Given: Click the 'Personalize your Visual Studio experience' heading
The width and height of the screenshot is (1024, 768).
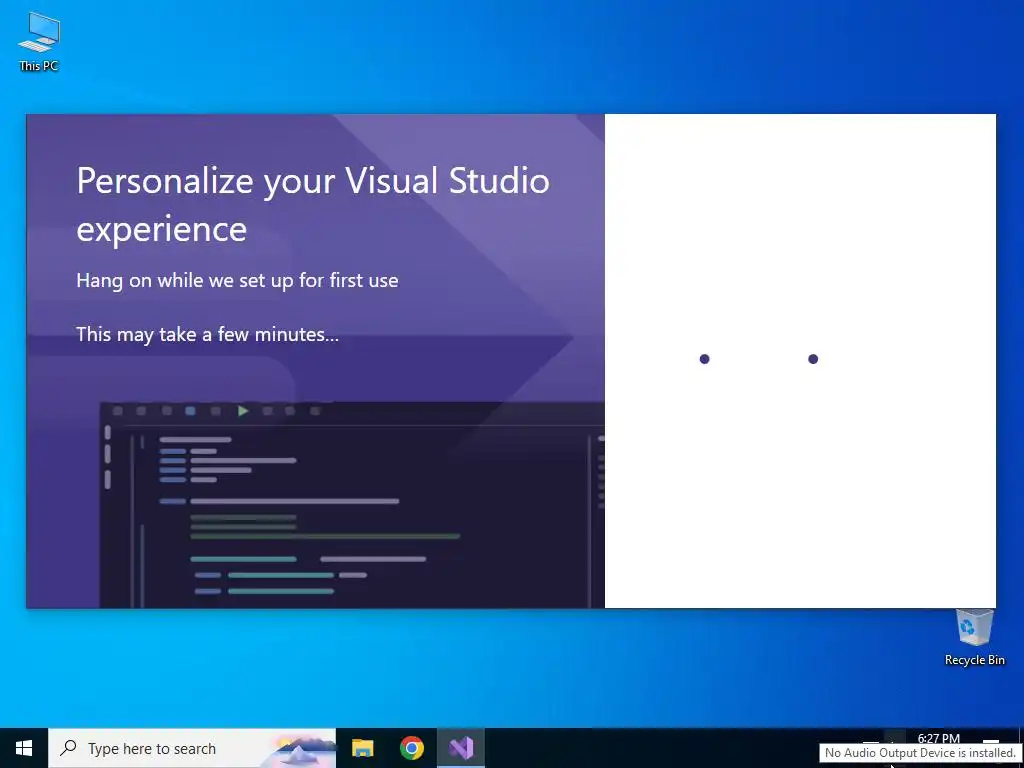Looking at the screenshot, I should click(313, 204).
